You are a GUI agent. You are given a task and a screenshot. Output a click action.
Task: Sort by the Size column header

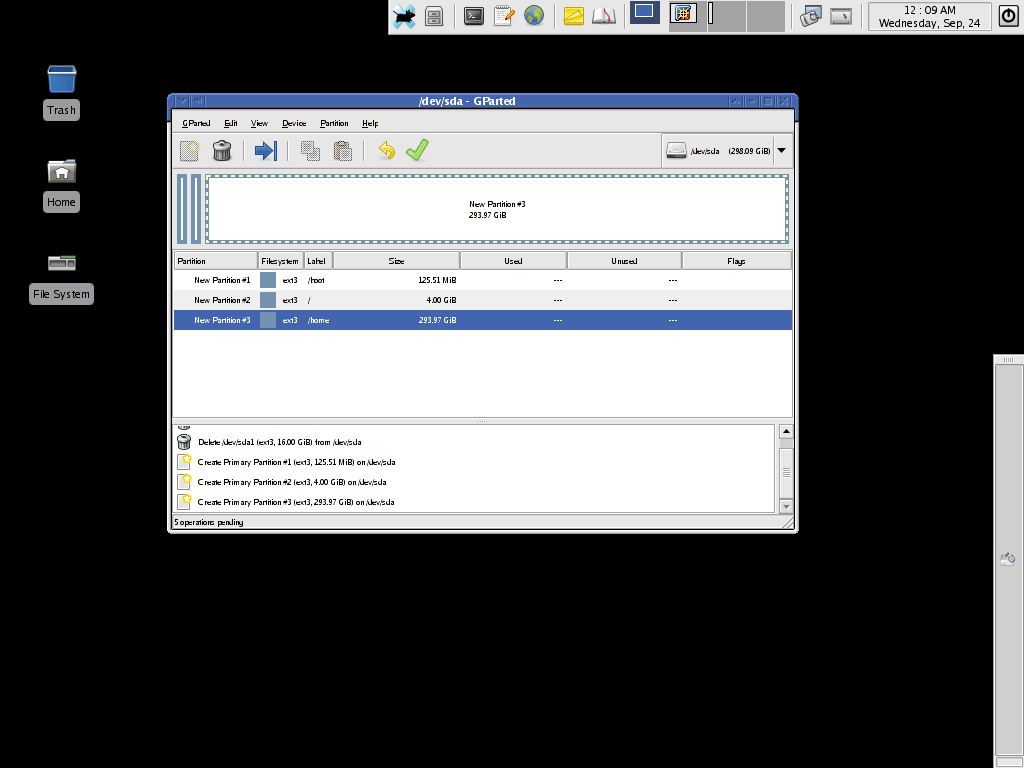coord(396,261)
